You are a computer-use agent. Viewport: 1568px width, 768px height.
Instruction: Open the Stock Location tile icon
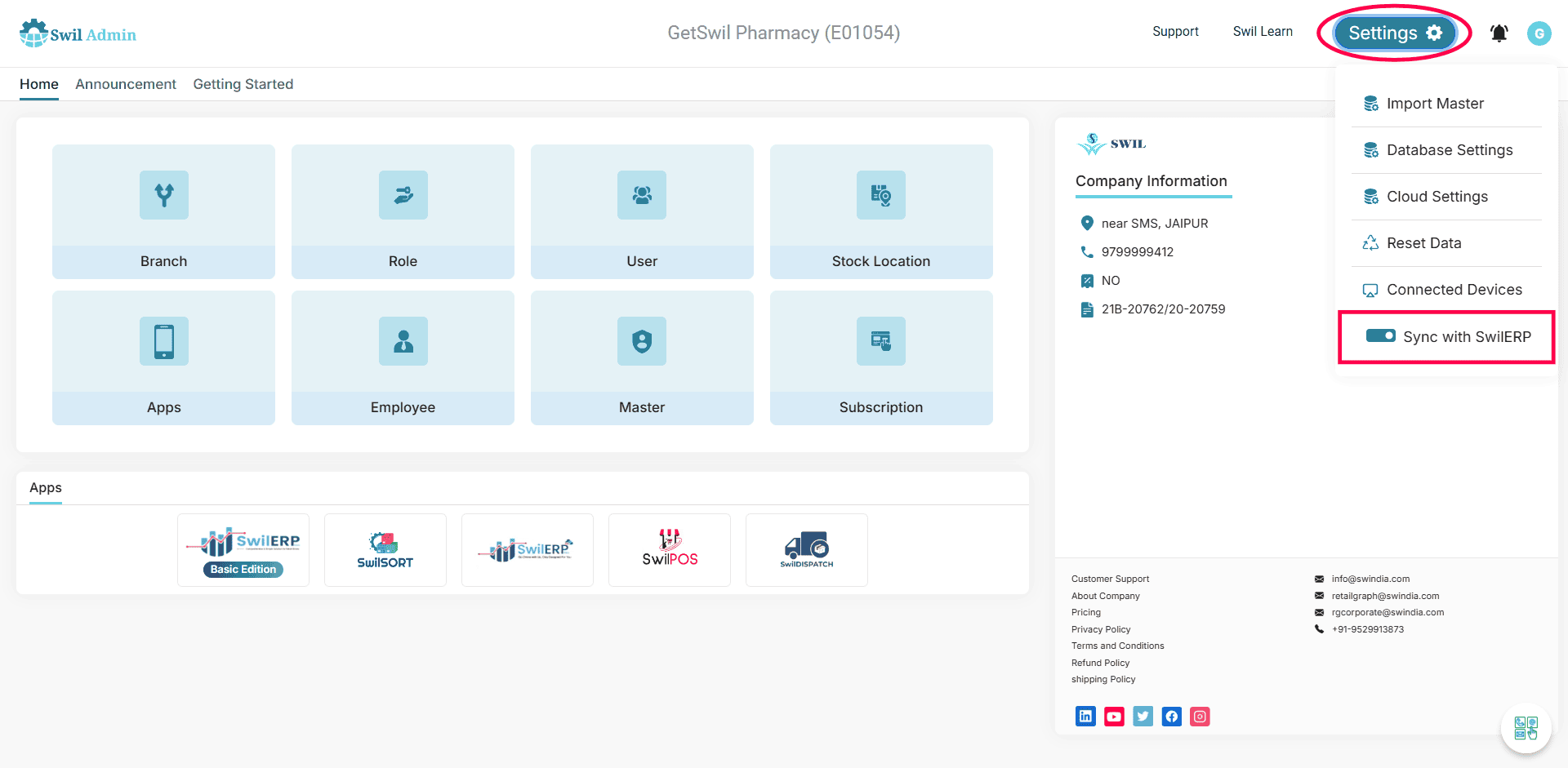click(x=881, y=195)
